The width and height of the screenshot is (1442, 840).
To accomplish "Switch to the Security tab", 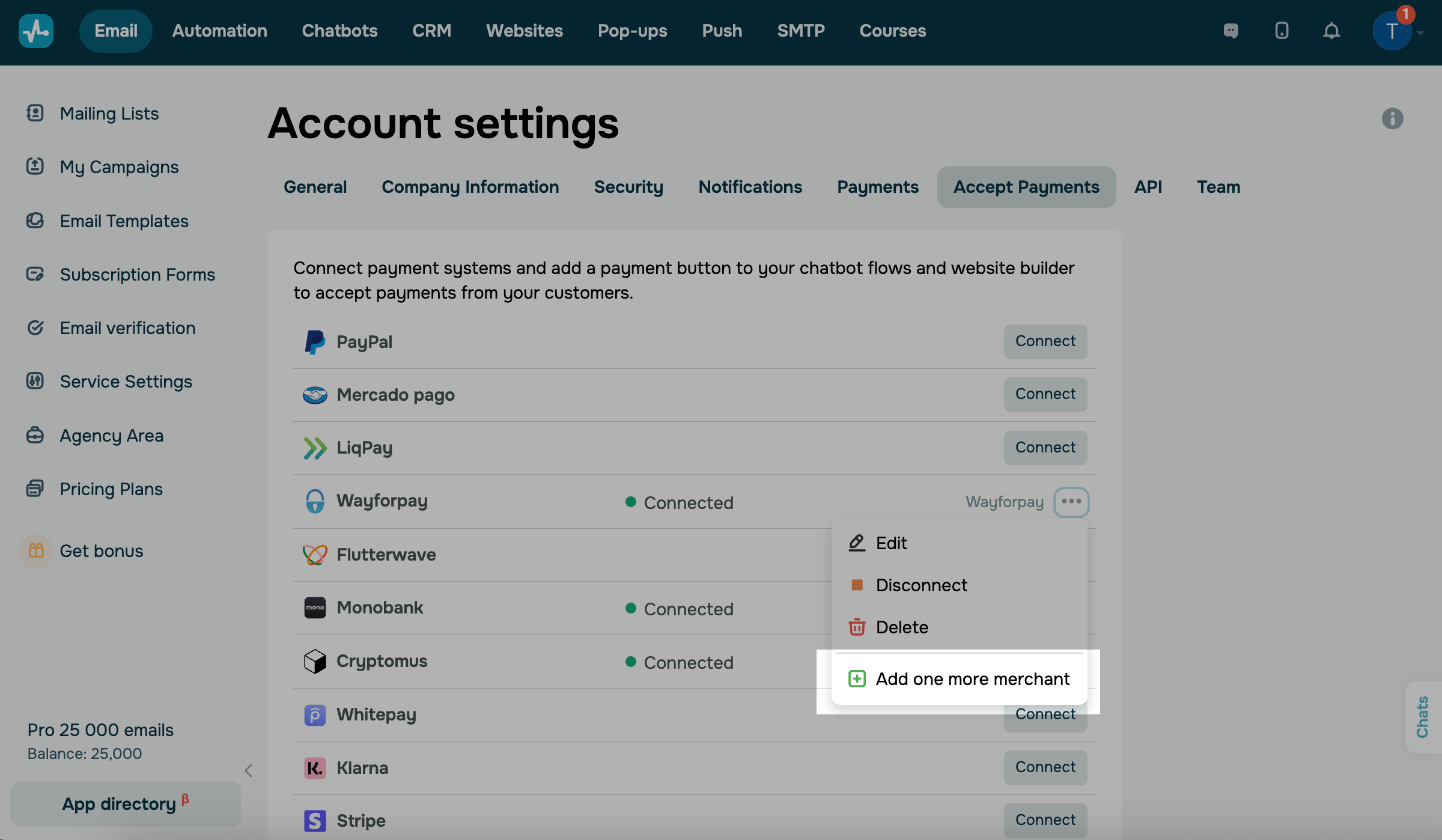I will pos(628,187).
